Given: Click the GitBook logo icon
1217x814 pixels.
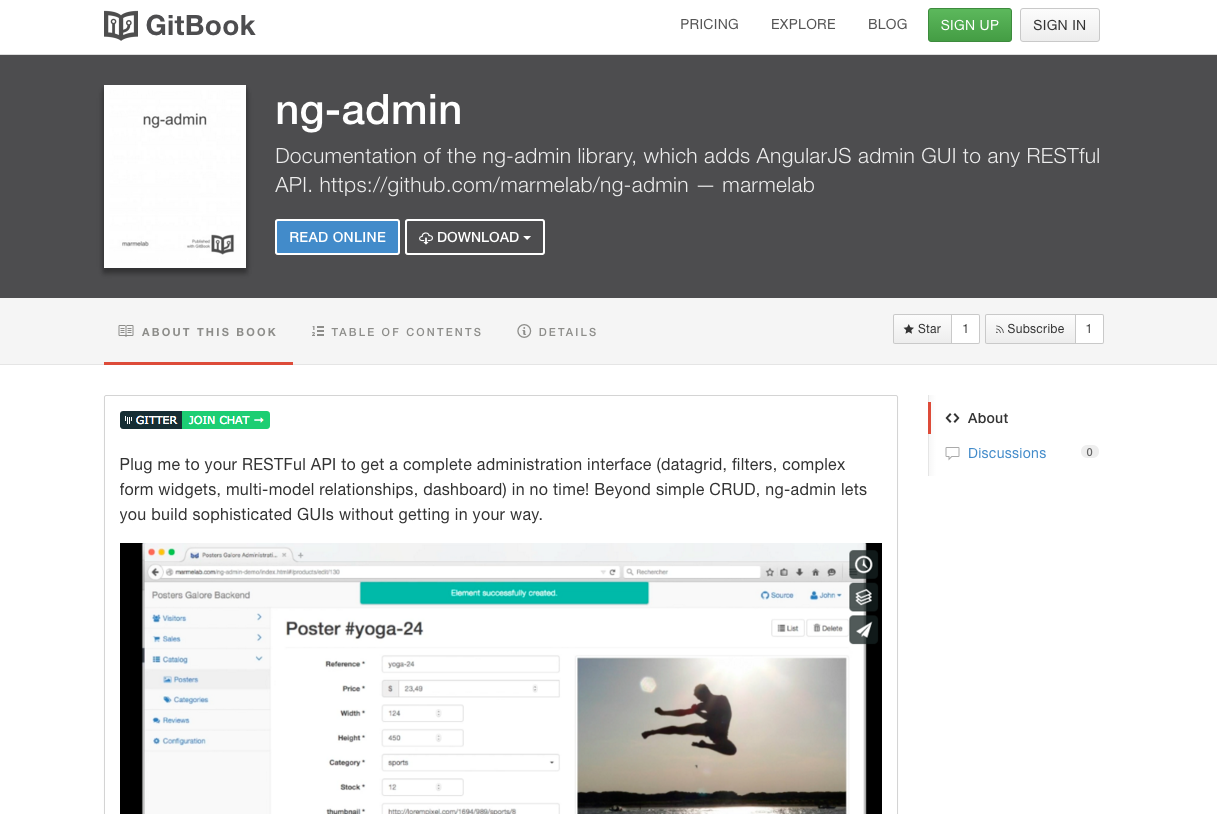Looking at the screenshot, I should point(121,25).
